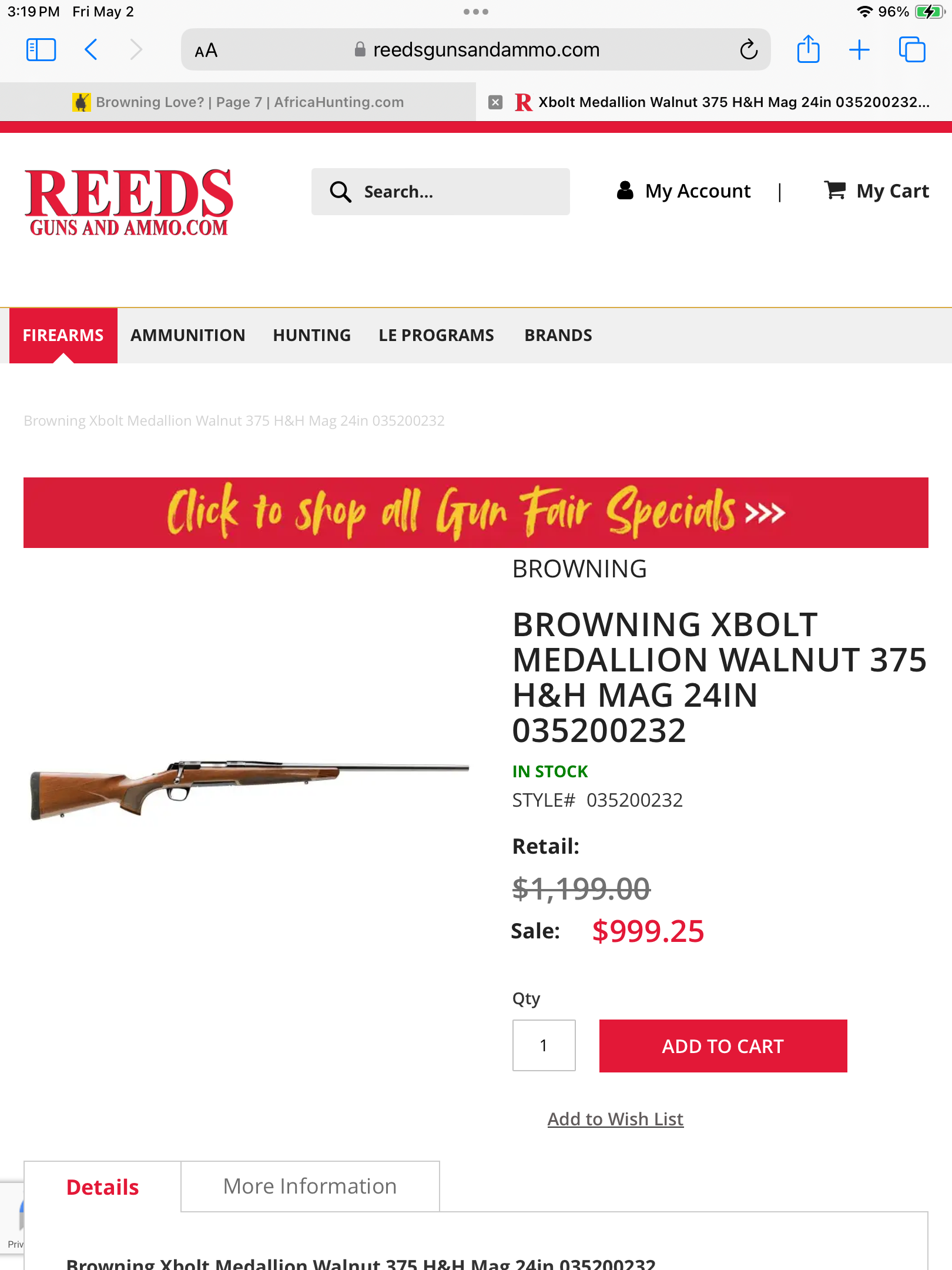The height and width of the screenshot is (1270, 952).
Task: Open My Account user page
Action: (x=683, y=191)
